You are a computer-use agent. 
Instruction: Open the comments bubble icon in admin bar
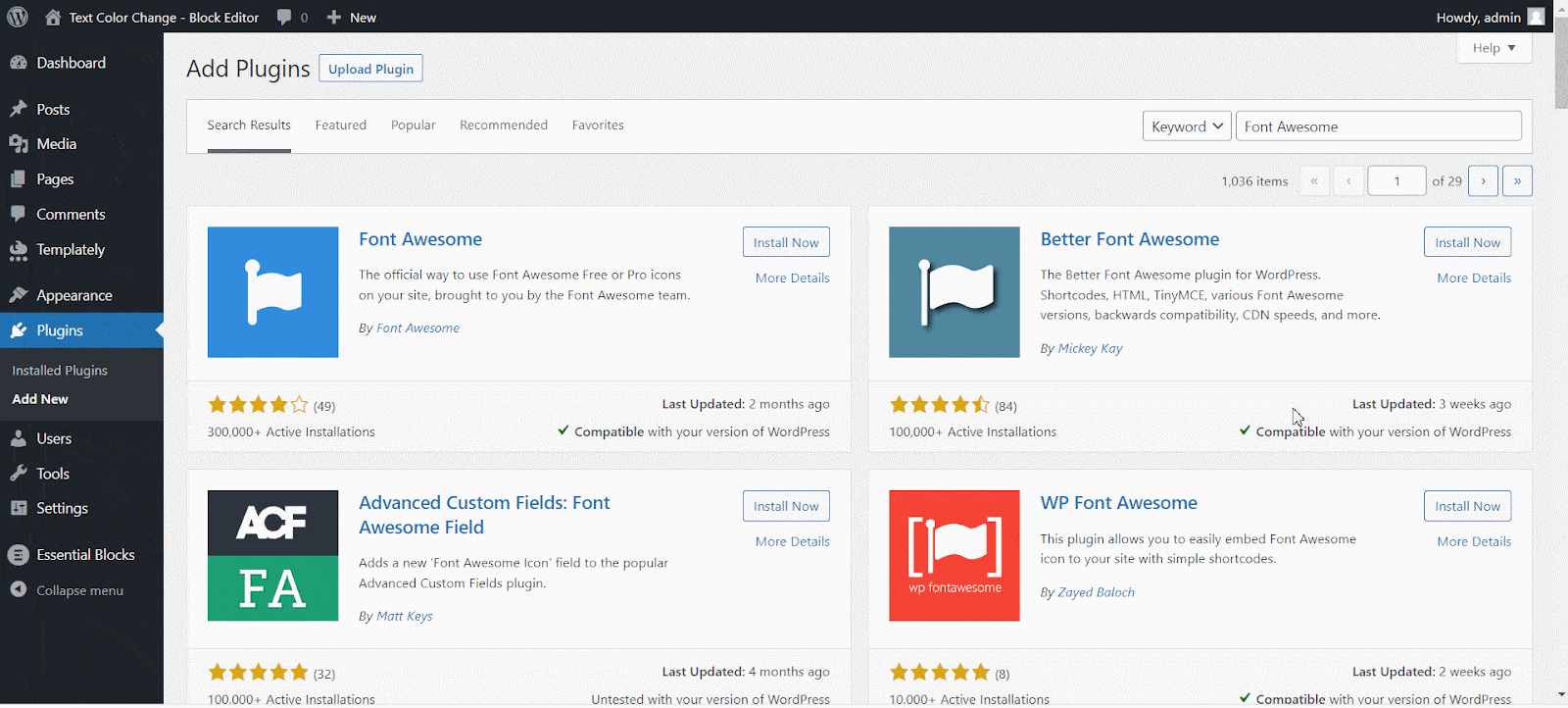pyautogui.click(x=284, y=17)
